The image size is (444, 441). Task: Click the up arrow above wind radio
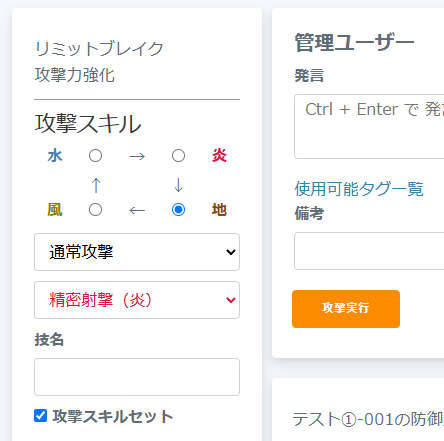pos(96,185)
